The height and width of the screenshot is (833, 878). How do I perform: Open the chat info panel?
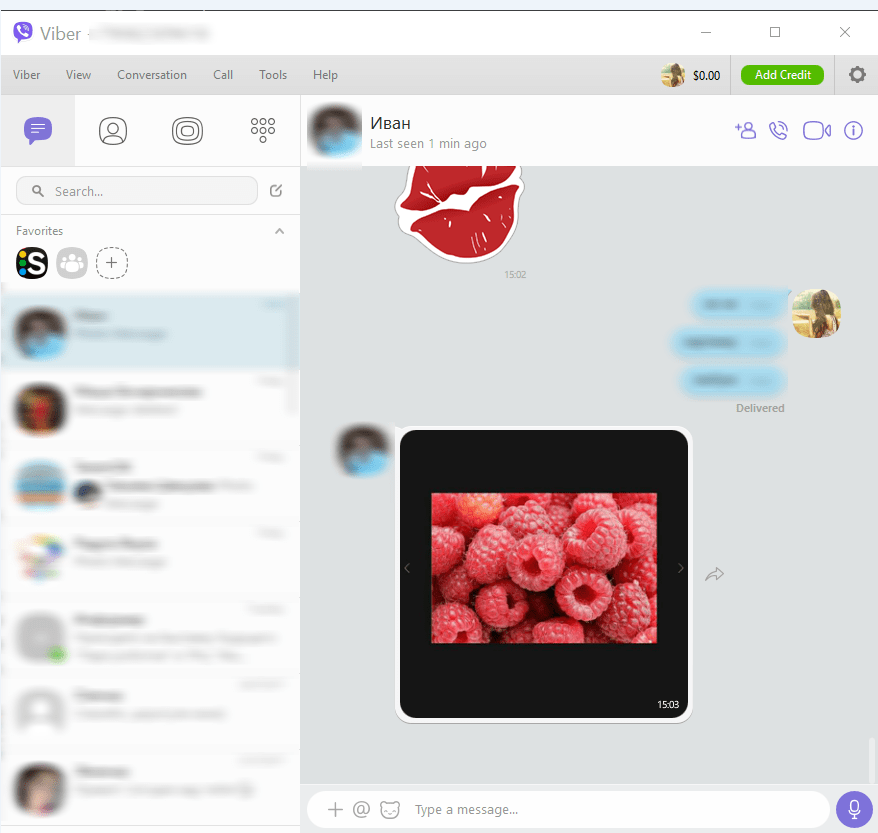(x=853, y=130)
